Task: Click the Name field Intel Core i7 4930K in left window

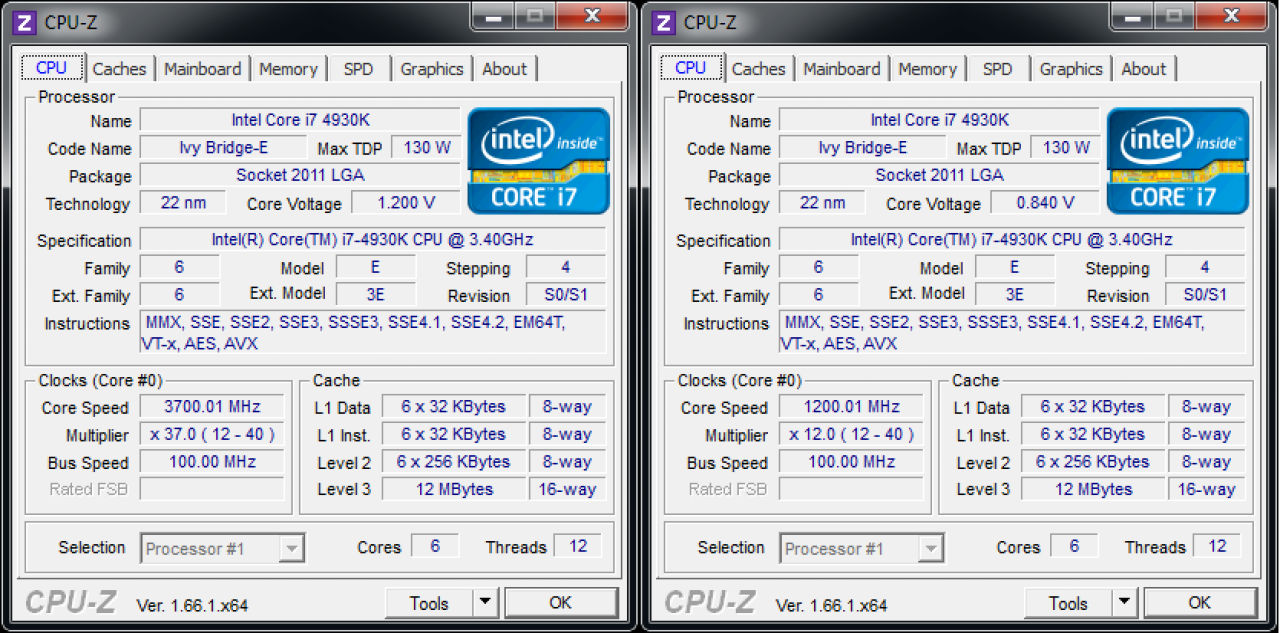Action: (300, 120)
